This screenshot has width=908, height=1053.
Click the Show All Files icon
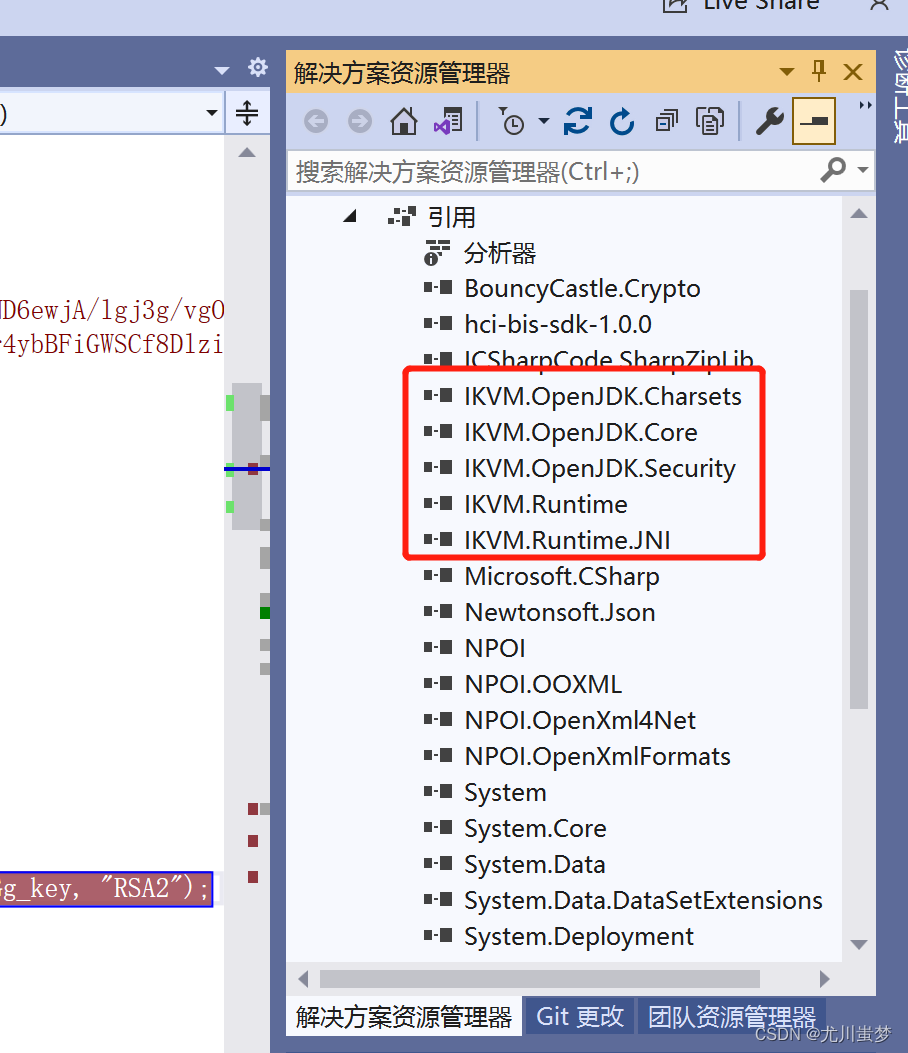(x=710, y=122)
